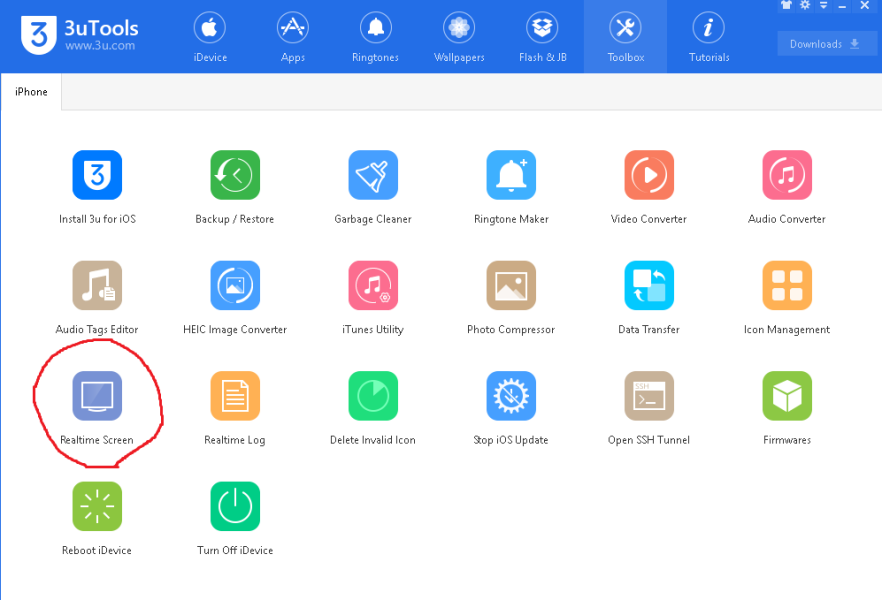The height and width of the screenshot is (600, 882).
Task: Open Install 3u for iOS tool
Action: [x=97, y=175]
